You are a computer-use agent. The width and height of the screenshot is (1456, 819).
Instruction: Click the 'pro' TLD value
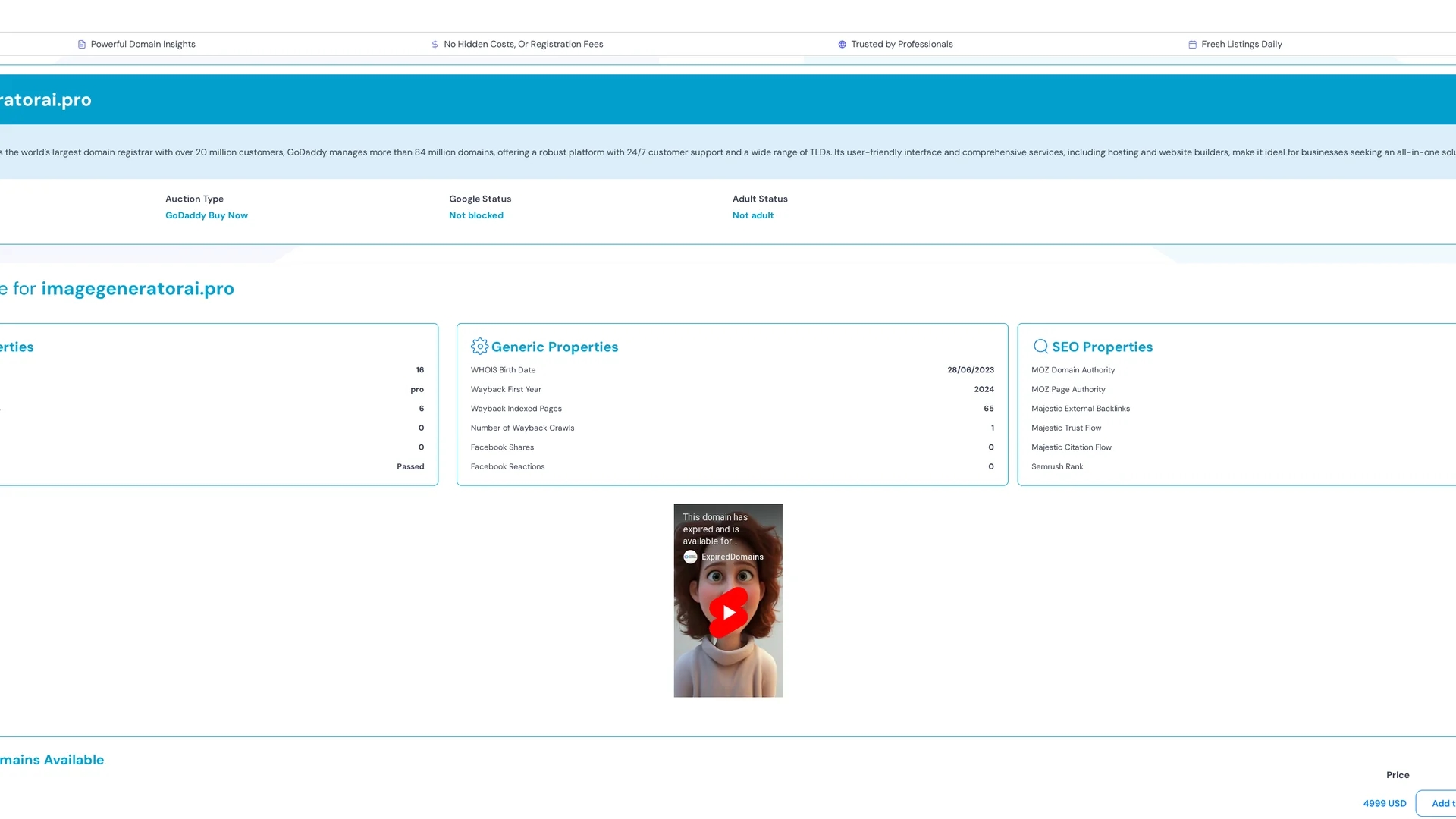[417, 390]
